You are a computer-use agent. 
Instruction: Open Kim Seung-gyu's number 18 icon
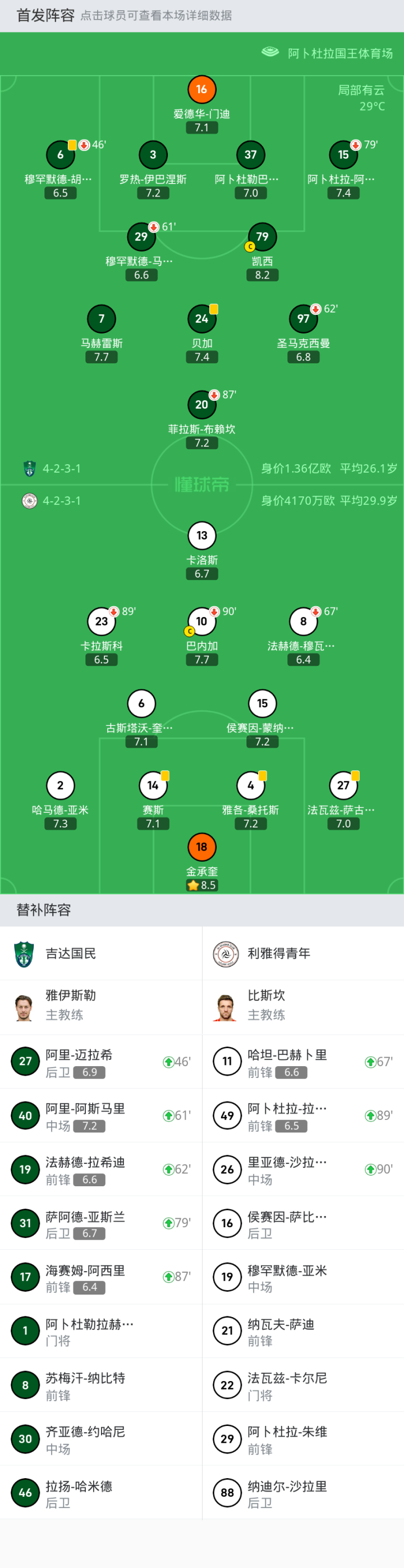click(x=201, y=847)
